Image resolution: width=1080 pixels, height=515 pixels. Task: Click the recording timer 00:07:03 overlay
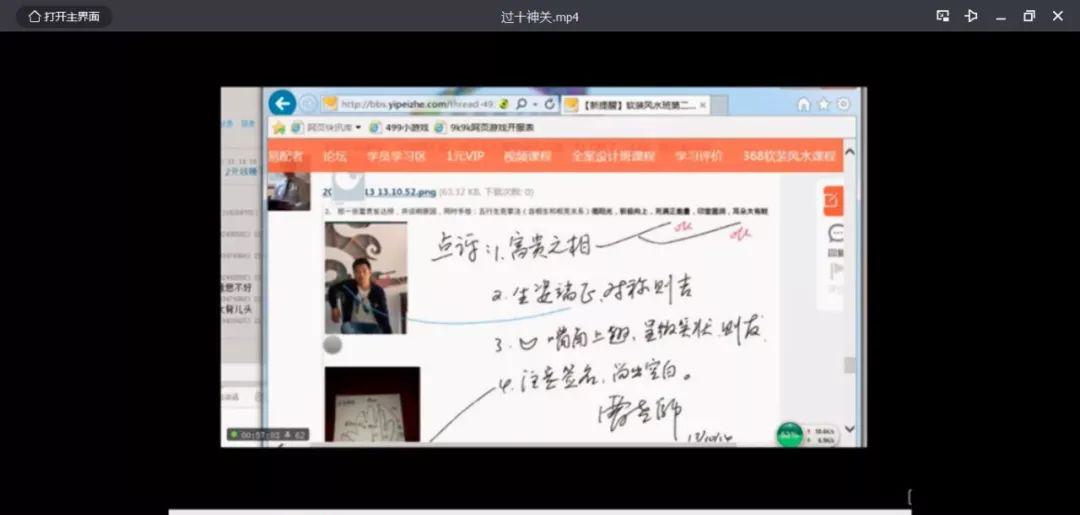point(269,434)
